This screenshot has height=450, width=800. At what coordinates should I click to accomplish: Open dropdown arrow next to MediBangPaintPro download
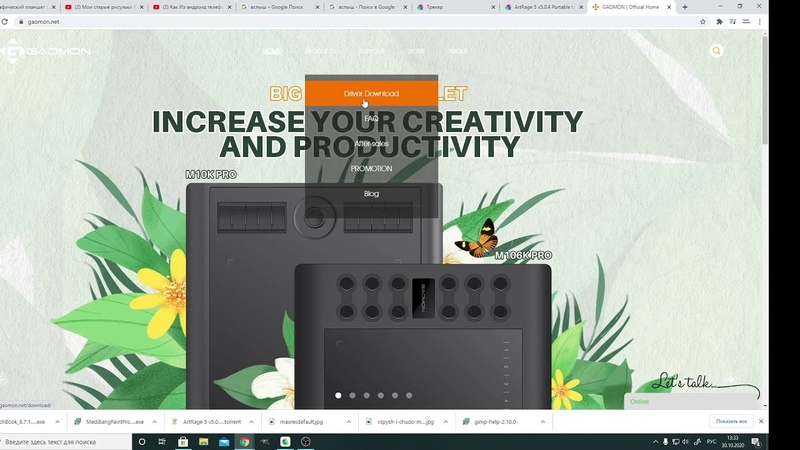pyautogui.click(x=154, y=422)
